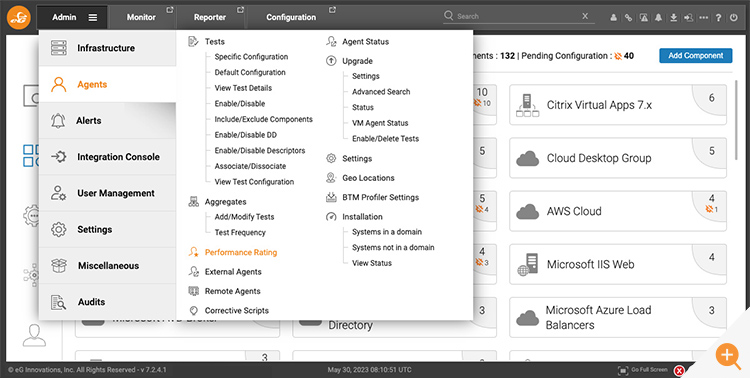This screenshot has height=378, width=750.
Task: Click the download icon in header
Action: click(673, 18)
